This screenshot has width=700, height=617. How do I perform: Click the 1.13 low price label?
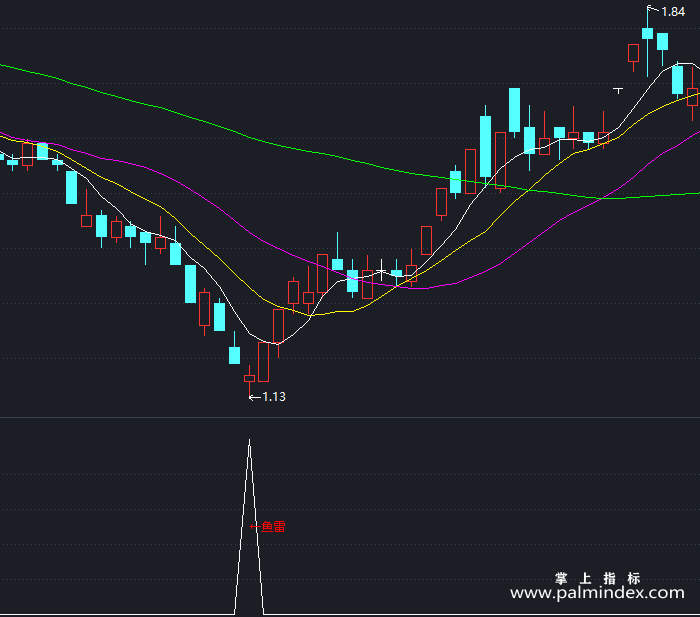(x=274, y=397)
